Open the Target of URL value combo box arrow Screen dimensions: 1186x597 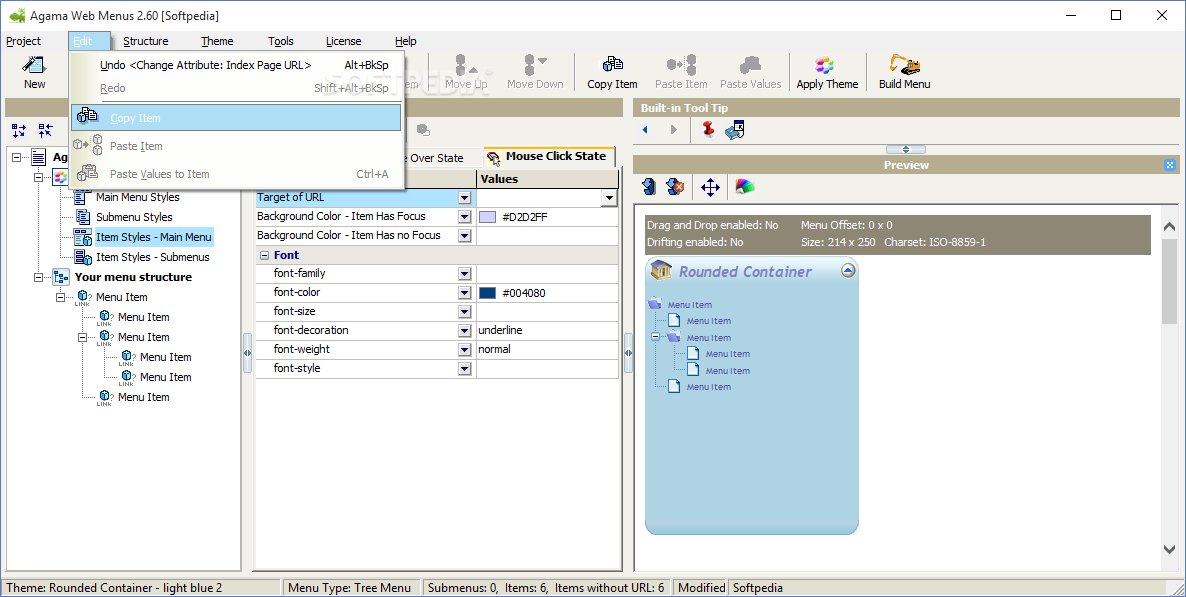[608, 198]
